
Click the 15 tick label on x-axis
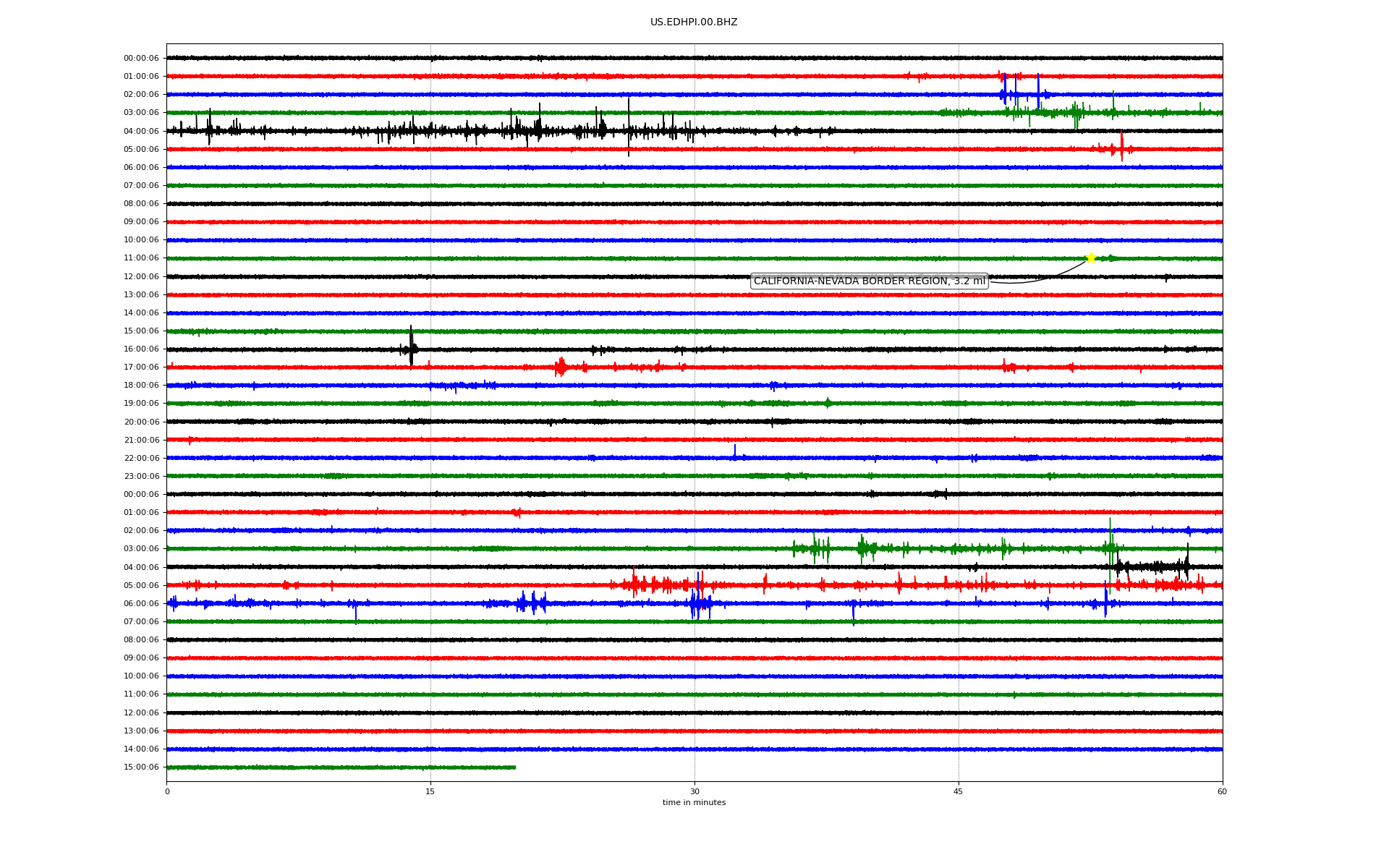430,792
